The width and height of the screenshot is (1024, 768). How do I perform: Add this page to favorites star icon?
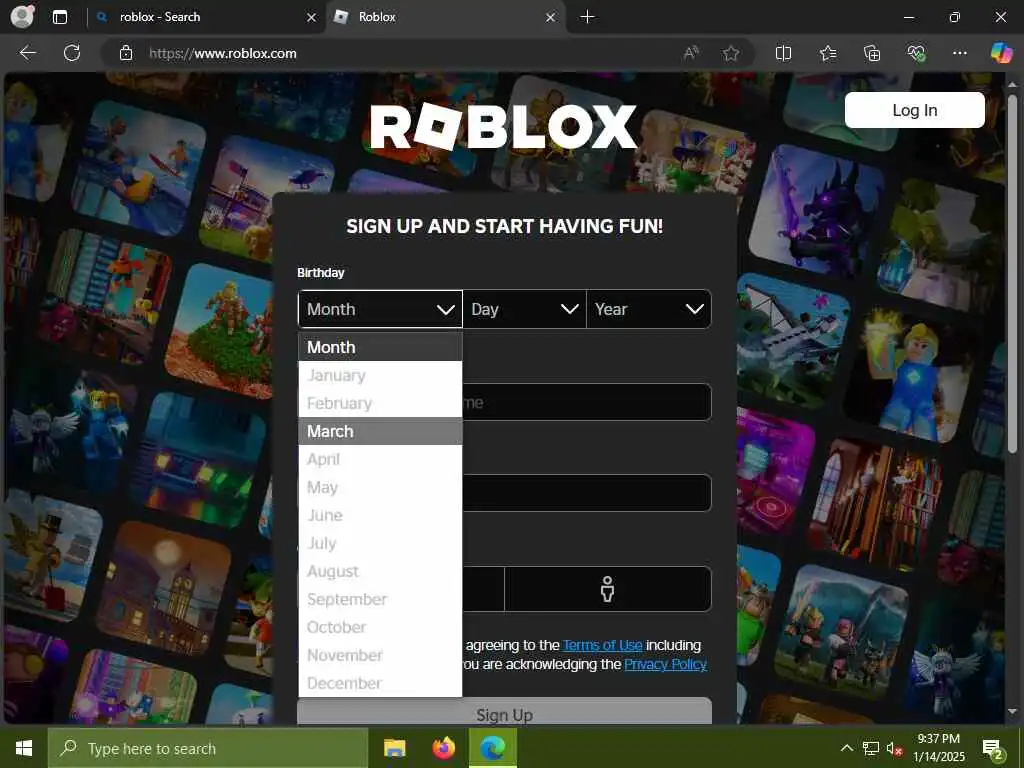(x=731, y=54)
